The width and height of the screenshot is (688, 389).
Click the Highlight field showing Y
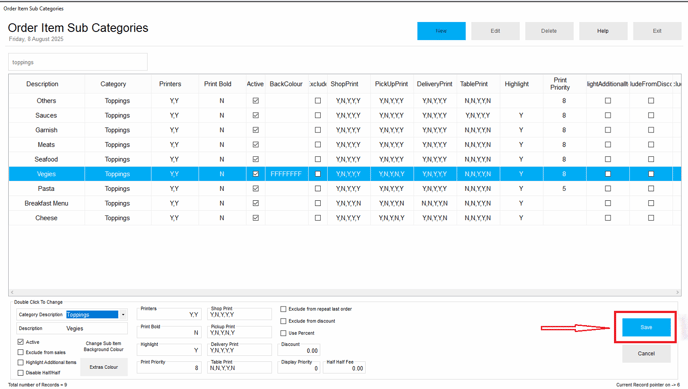pyautogui.click(x=169, y=350)
